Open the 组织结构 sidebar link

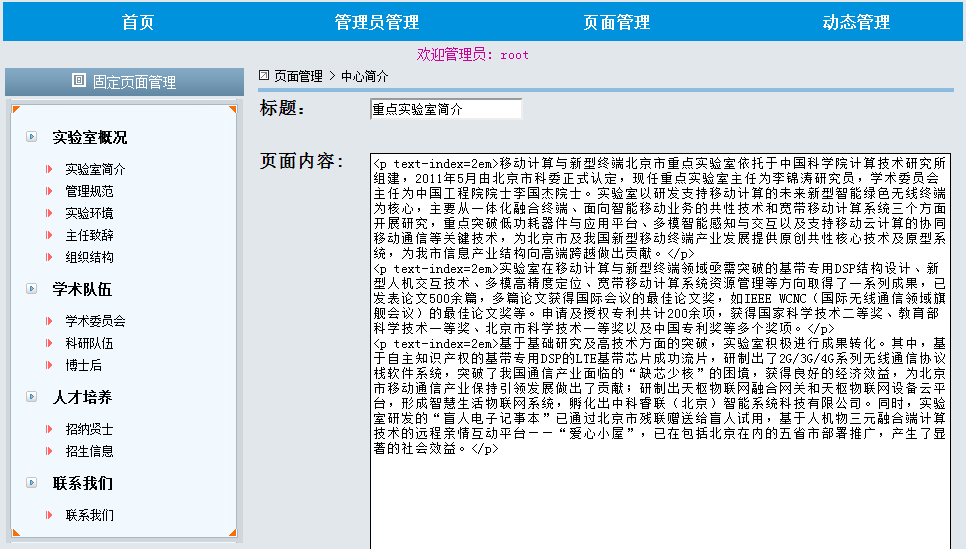pyautogui.click(x=89, y=257)
